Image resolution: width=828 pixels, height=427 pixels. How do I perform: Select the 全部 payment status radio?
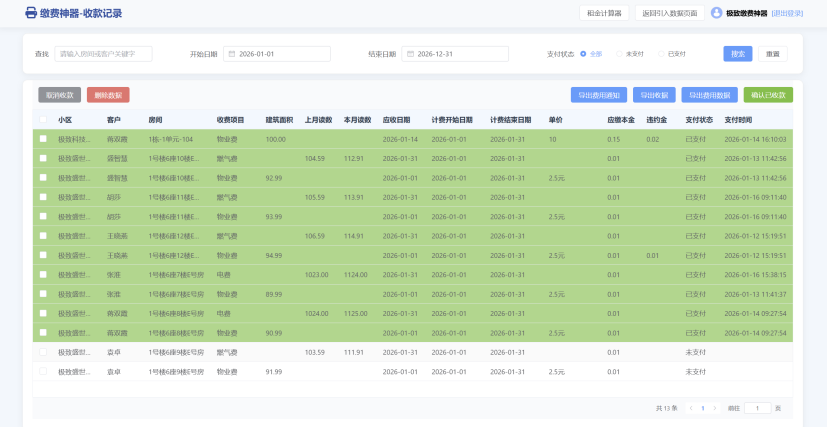pyautogui.click(x=583, y=54)
